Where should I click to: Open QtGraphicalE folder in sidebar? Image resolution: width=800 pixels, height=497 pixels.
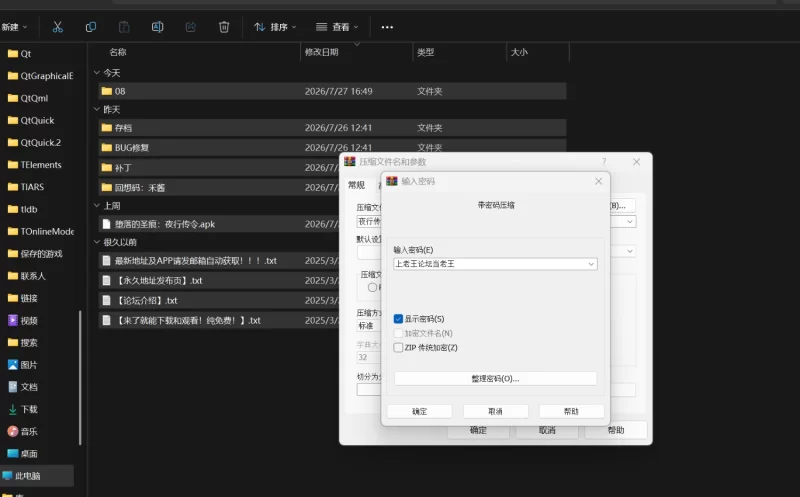41,76
